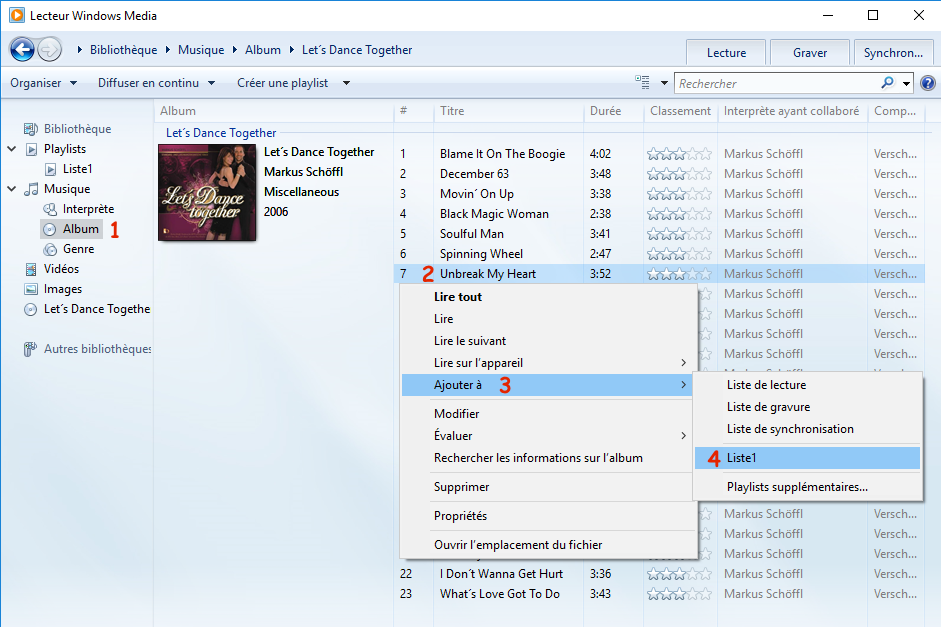Select track Black Magic Woman
This screenshot has height=627, width=941.
coord(494,214)
